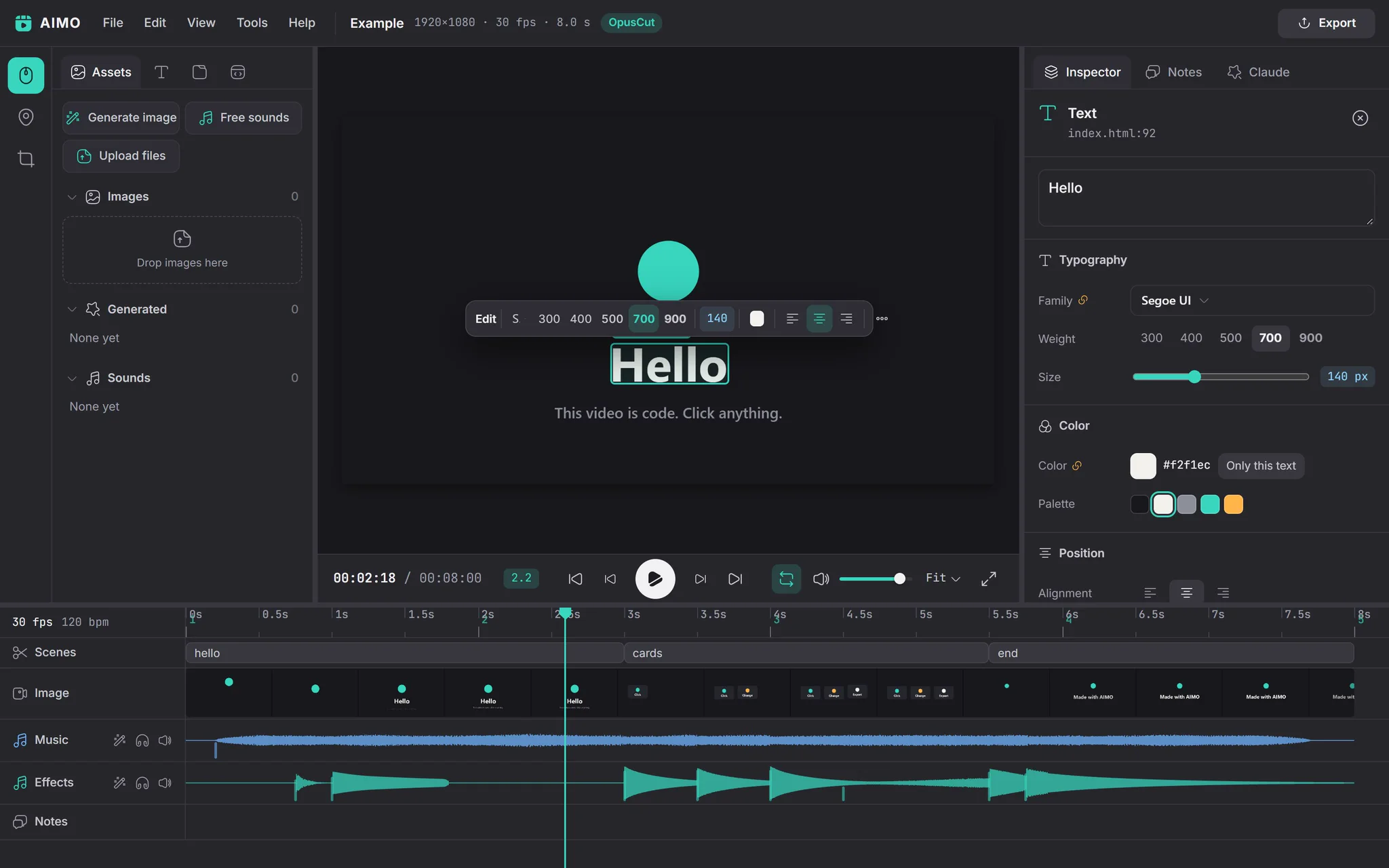This screenshot has width=1389, height=868.
Task: Mute the Music track speaker icon
Action: [x=165, y=740]
